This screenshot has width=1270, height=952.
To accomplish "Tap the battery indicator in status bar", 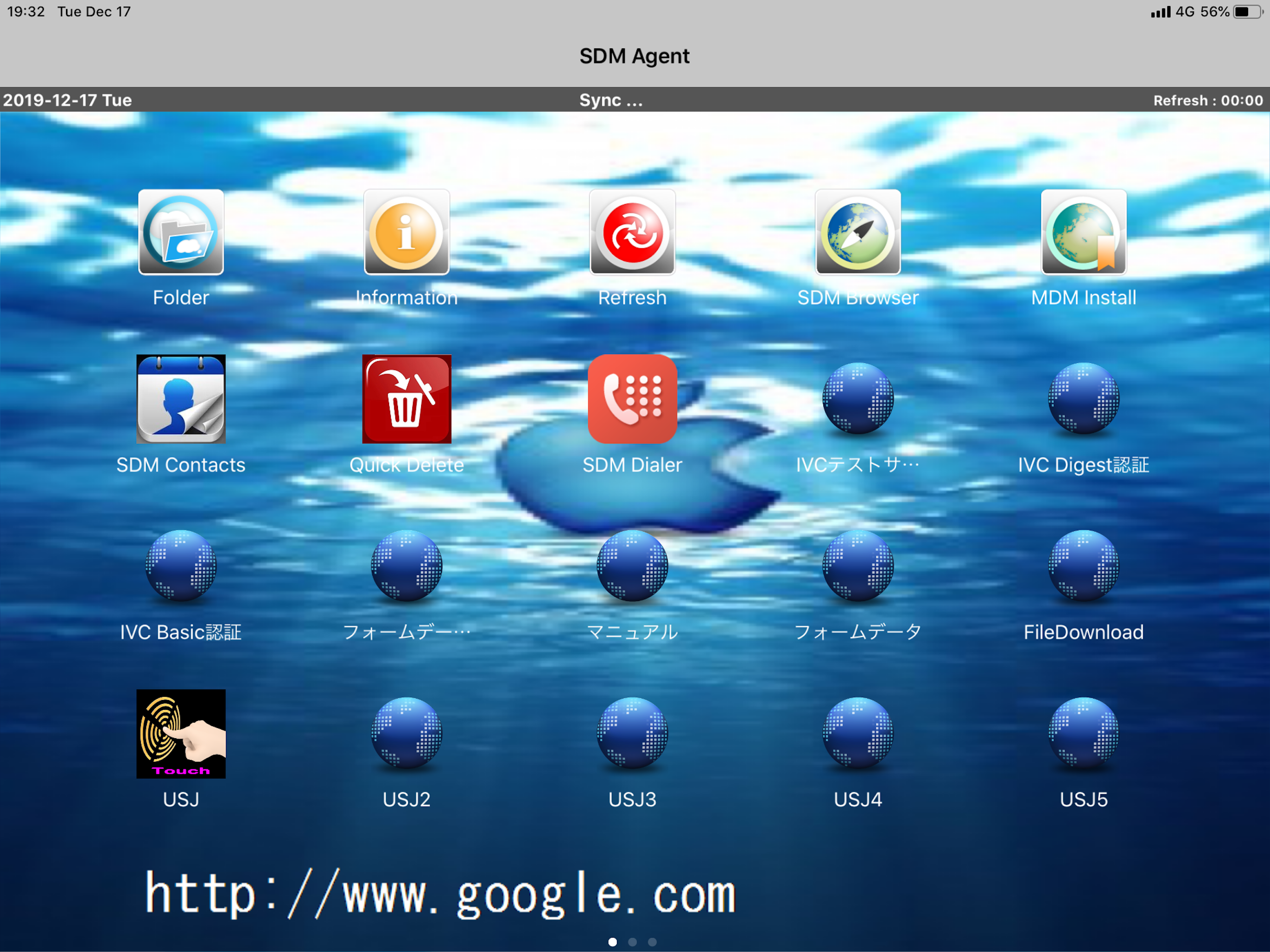I will tap(1247, 12).
